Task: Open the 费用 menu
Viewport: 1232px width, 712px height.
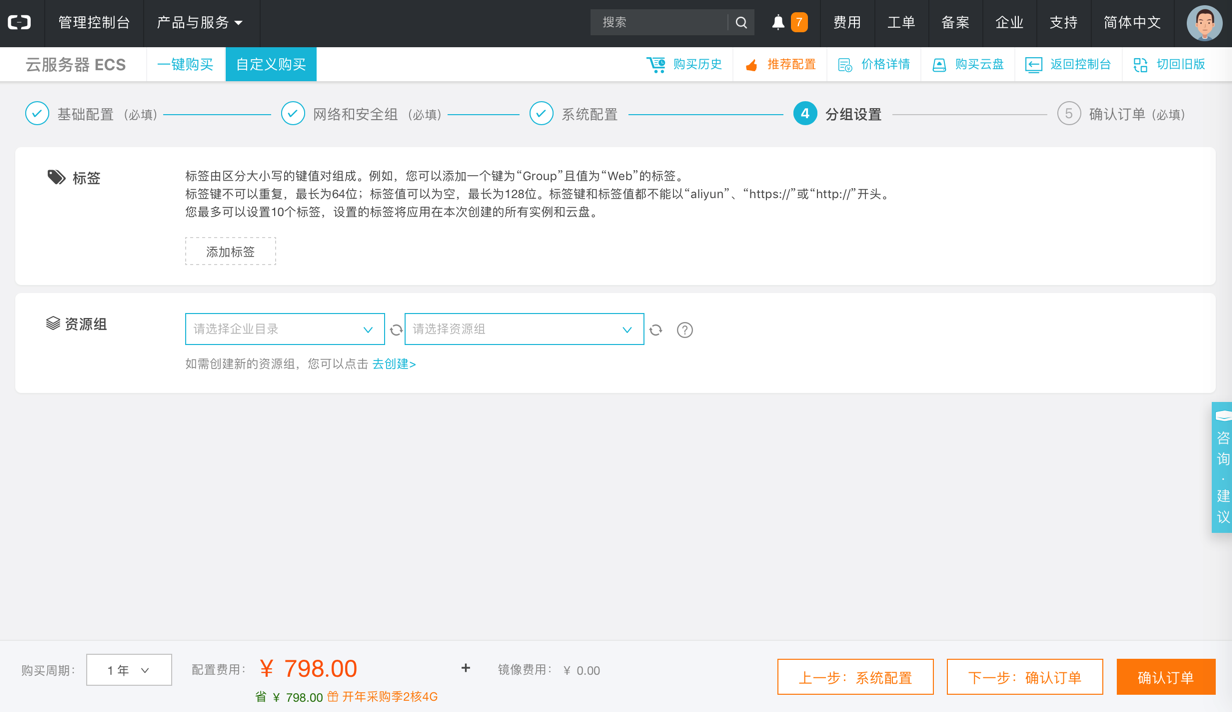Action: [847, 22]
